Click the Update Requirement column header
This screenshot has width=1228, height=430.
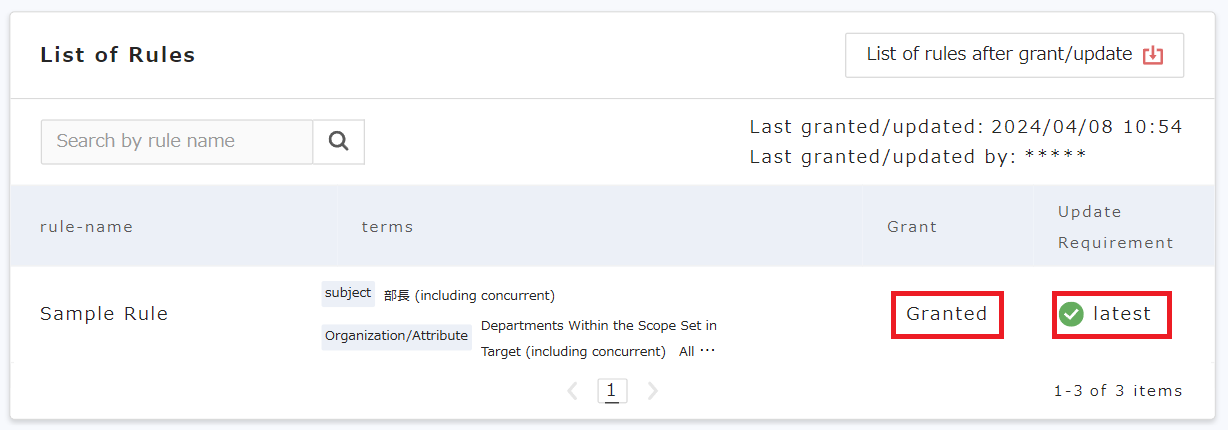click(1115, 227)
